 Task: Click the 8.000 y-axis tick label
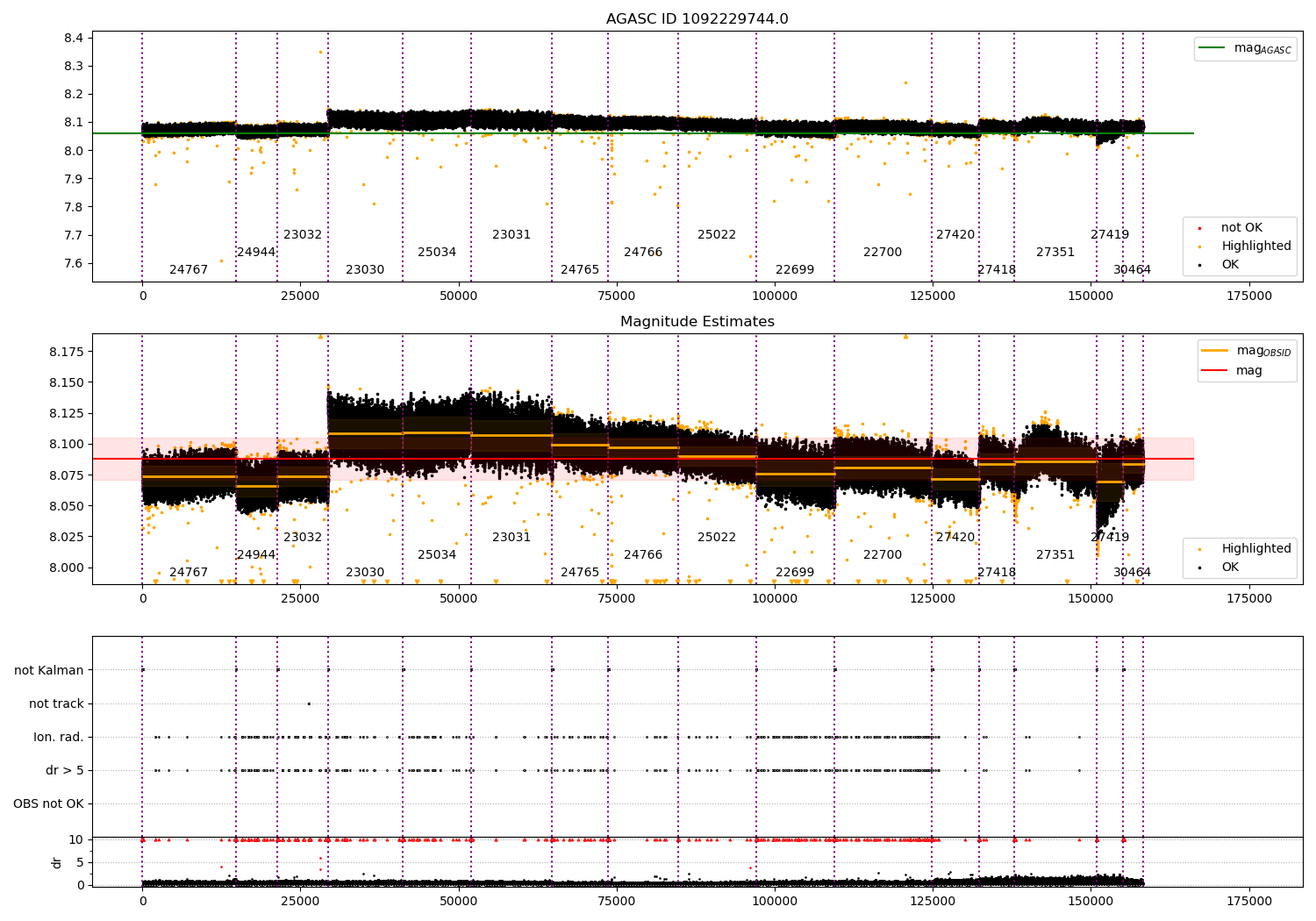tap(67, 568)
